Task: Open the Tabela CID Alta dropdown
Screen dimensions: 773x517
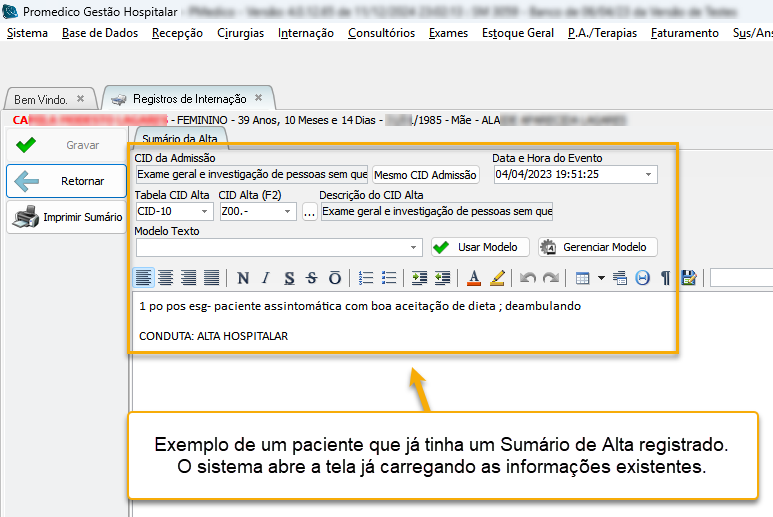Action: [206, 212]
